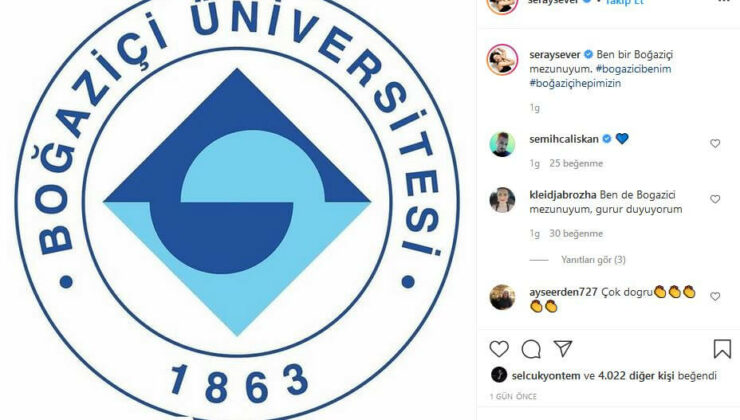
Task: Open semihcaliskan's profile avatar
Action: tap(502, 144)
